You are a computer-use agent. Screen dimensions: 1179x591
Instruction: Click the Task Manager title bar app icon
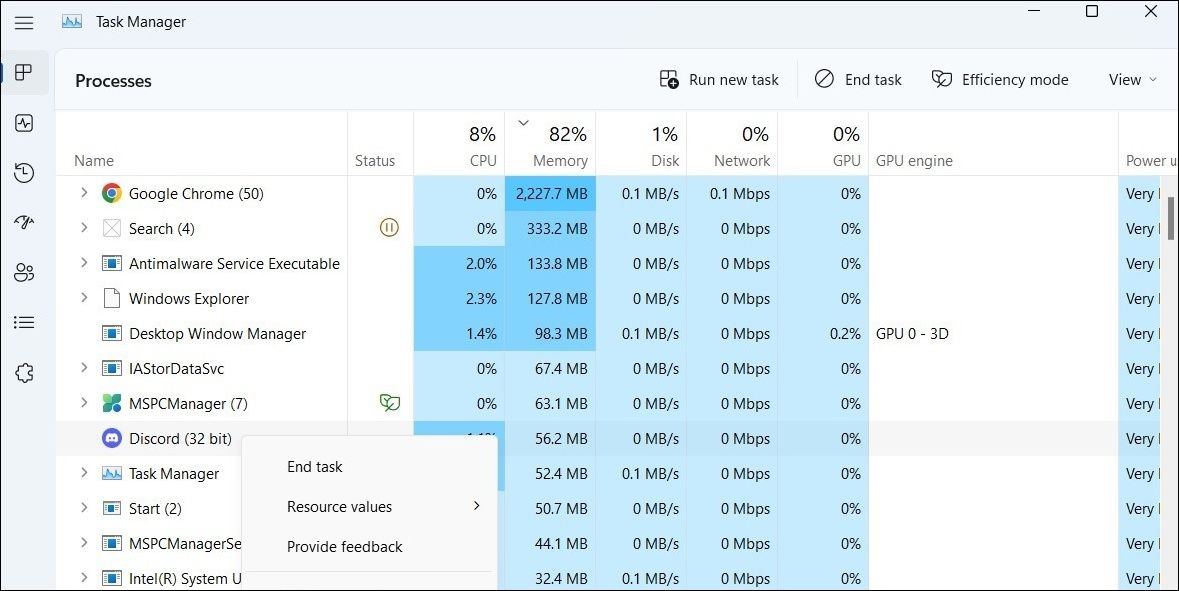[x=72, y=22]
